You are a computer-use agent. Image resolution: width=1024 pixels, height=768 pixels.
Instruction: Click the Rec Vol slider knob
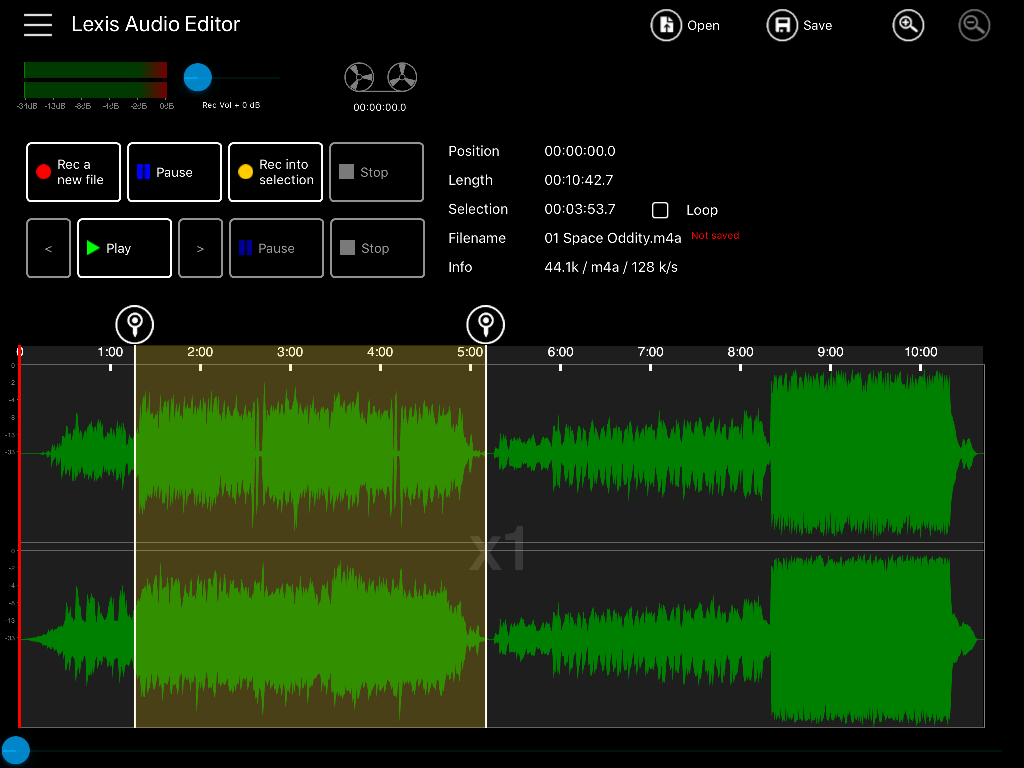[x=198, y=77]
